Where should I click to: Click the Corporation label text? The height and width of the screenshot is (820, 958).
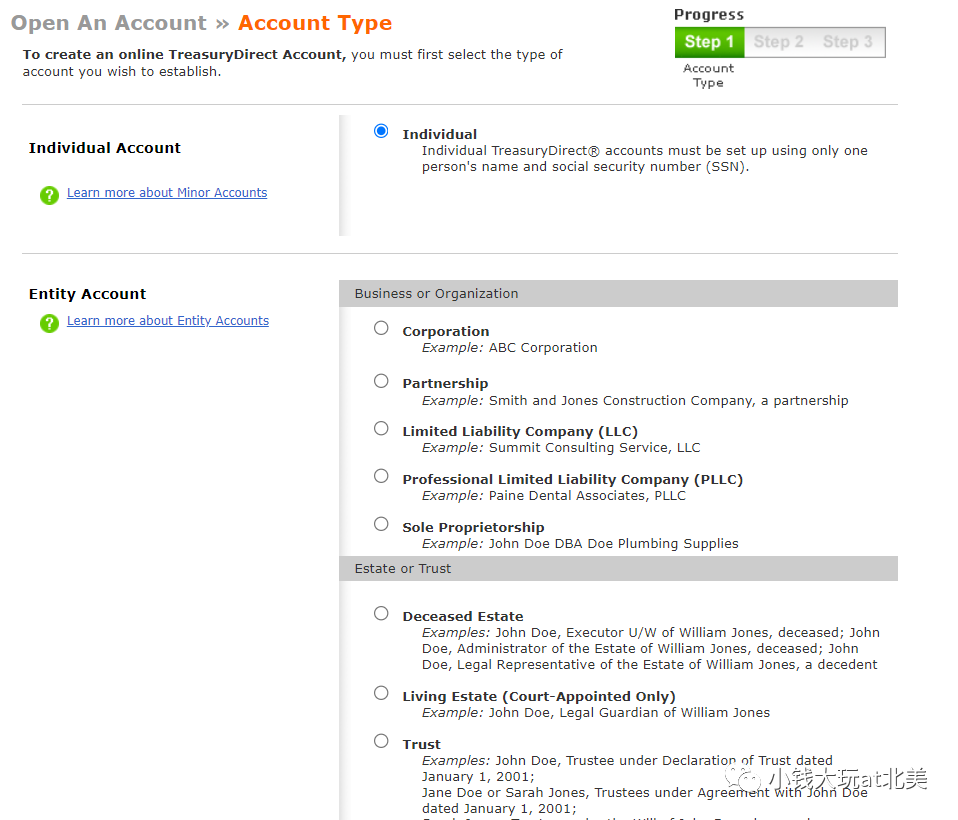(445, 331)
